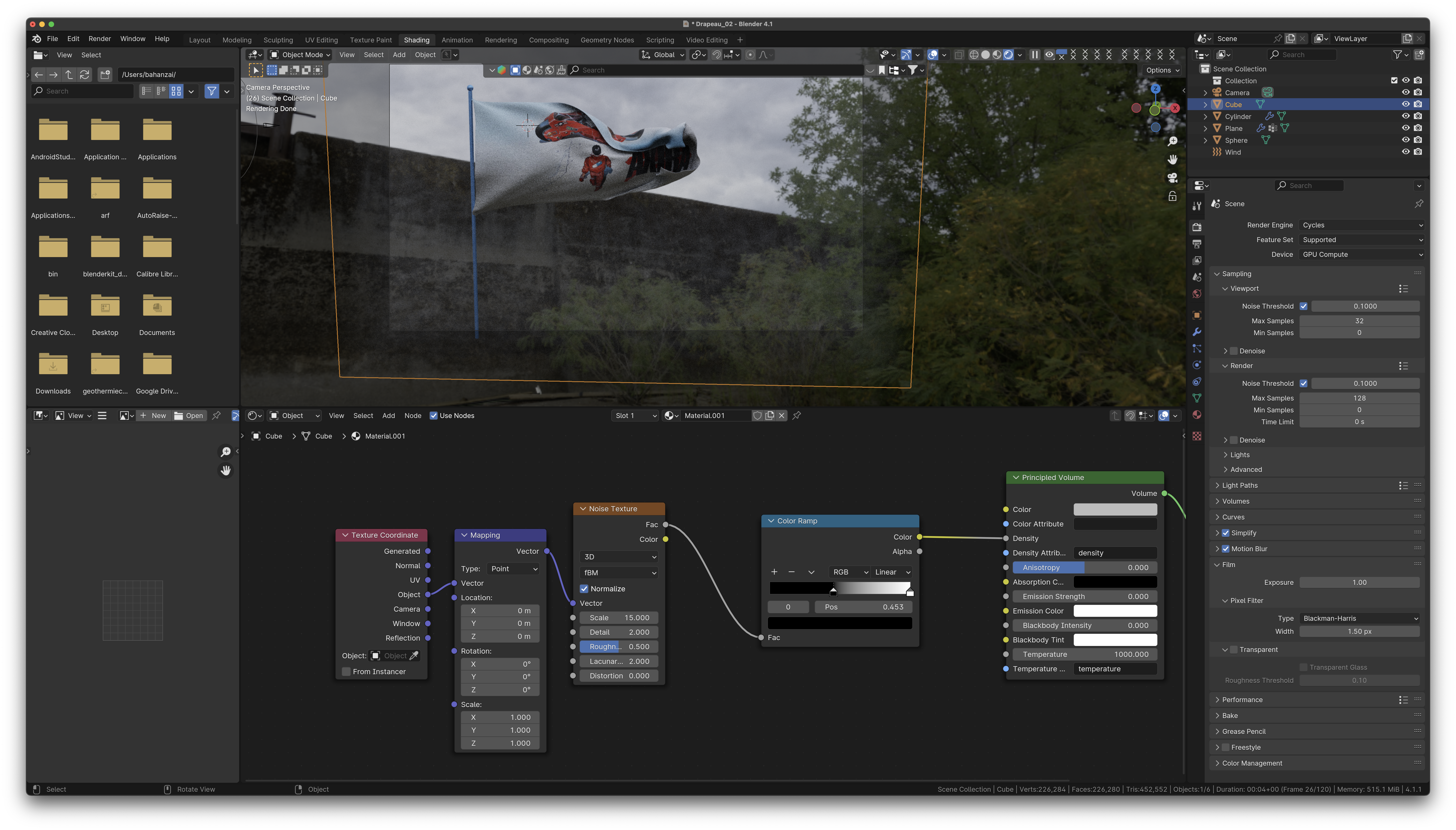Go back in the file browser
The image size is (1456, 830).
(x=39, y=75)
